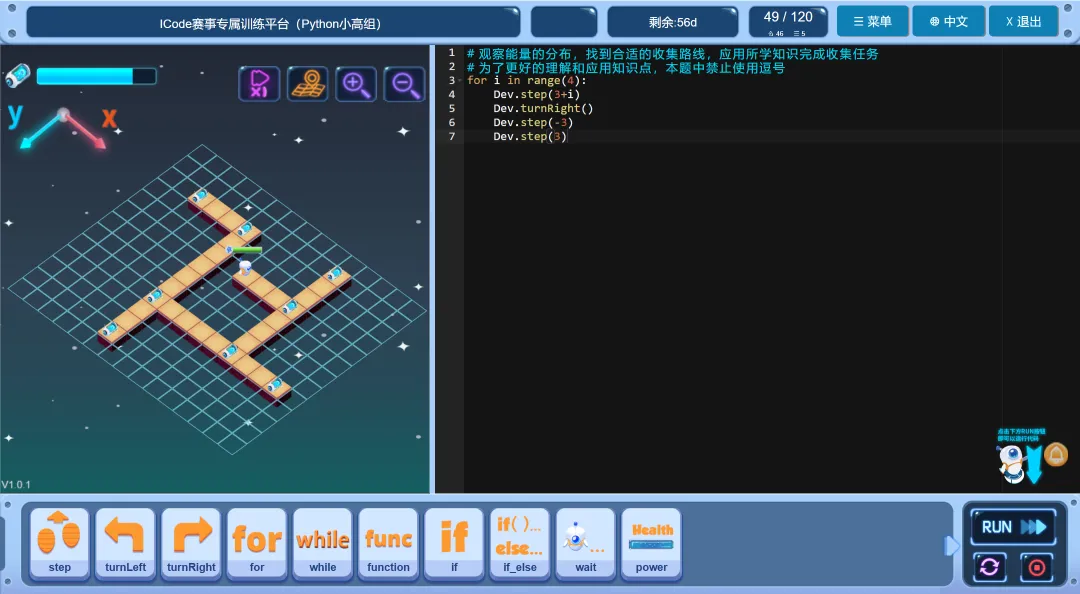Image resolution: width=1080 pixels, height=594 pixels.
Task: Insert the if_else block
Action: click(520, 544)
